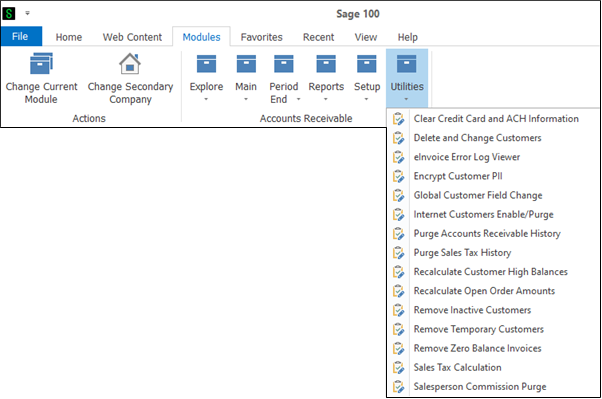Click the Sage green S logo icon
The image size is (602, 399).
tap(9, 13)
